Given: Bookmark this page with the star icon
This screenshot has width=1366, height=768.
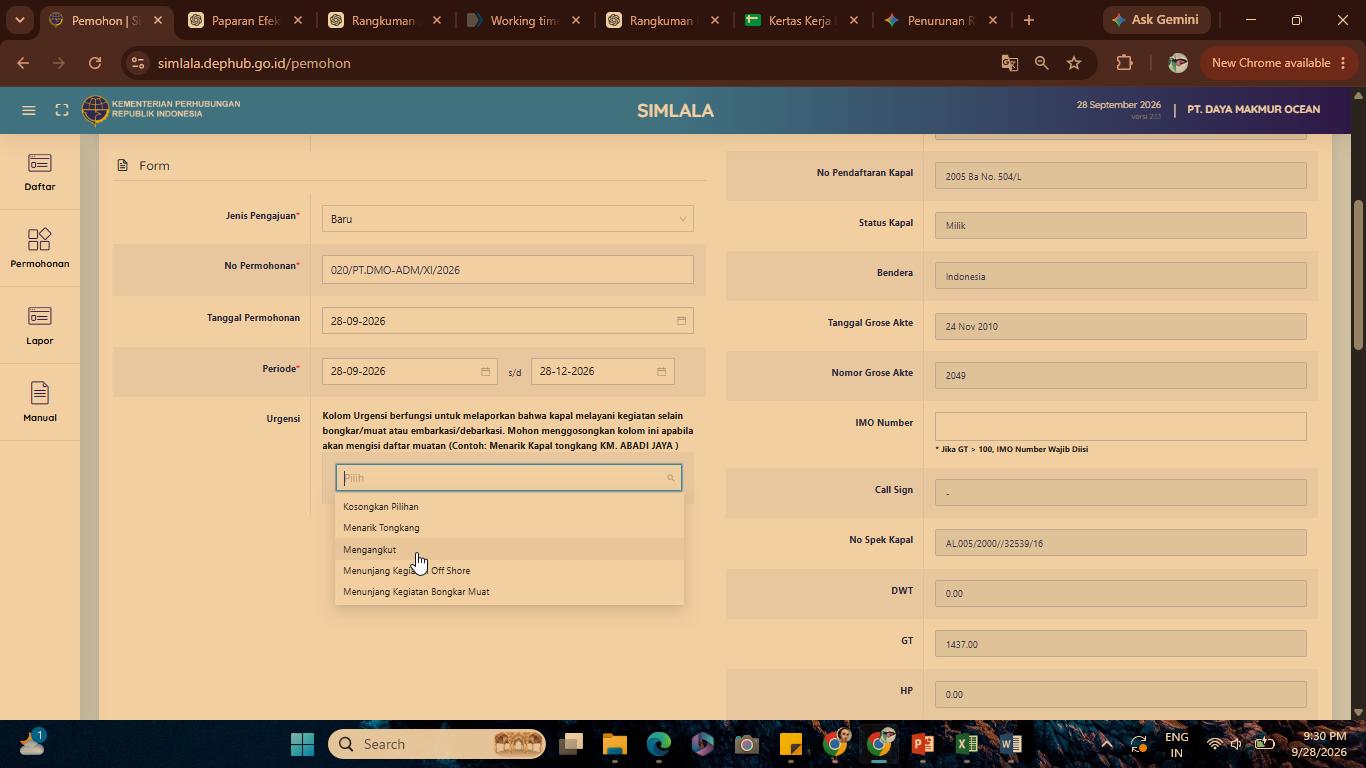Looking at the screenshot, I should (x=1074, y=63).
